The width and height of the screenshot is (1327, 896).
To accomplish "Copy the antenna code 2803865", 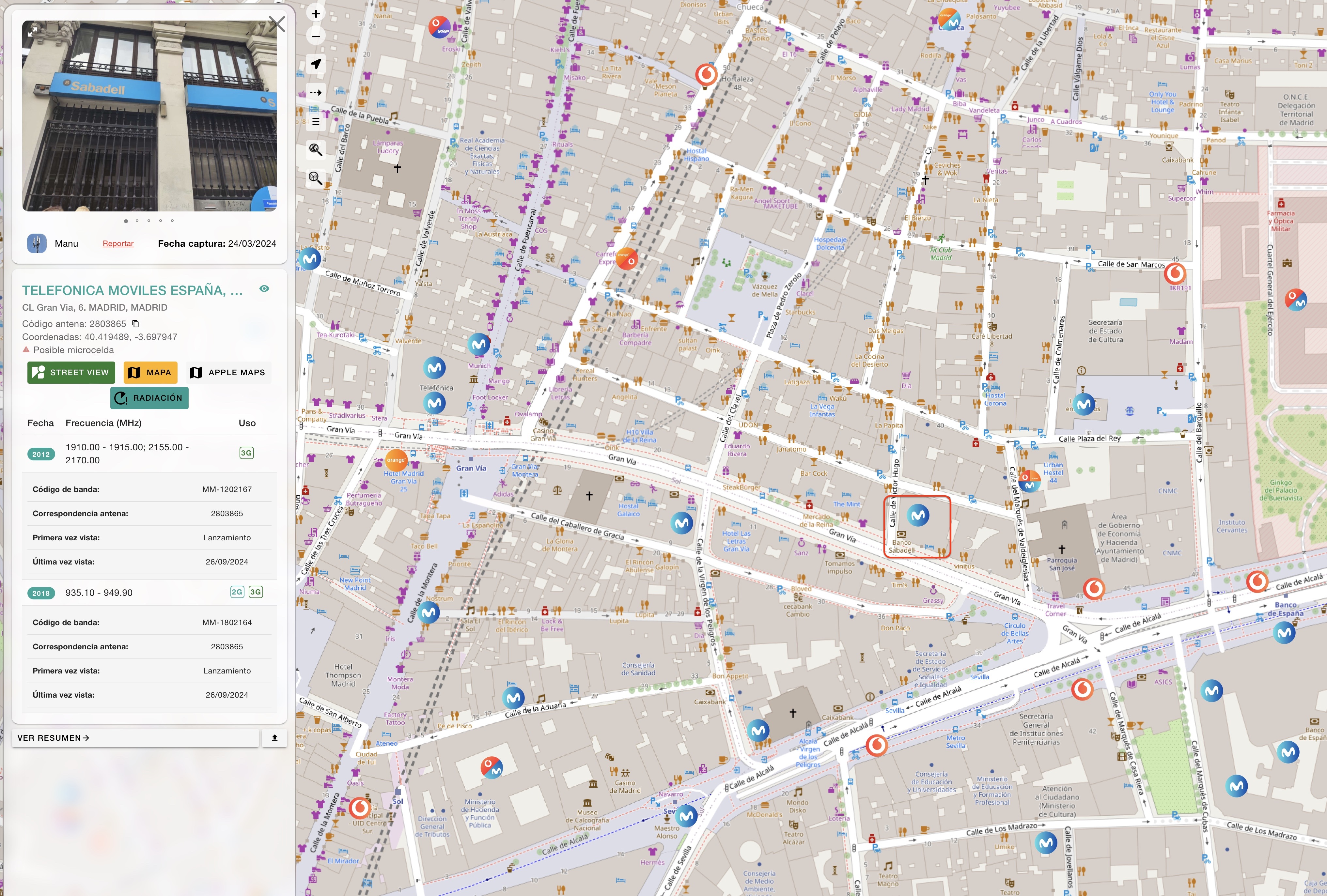I will [135, 324].
